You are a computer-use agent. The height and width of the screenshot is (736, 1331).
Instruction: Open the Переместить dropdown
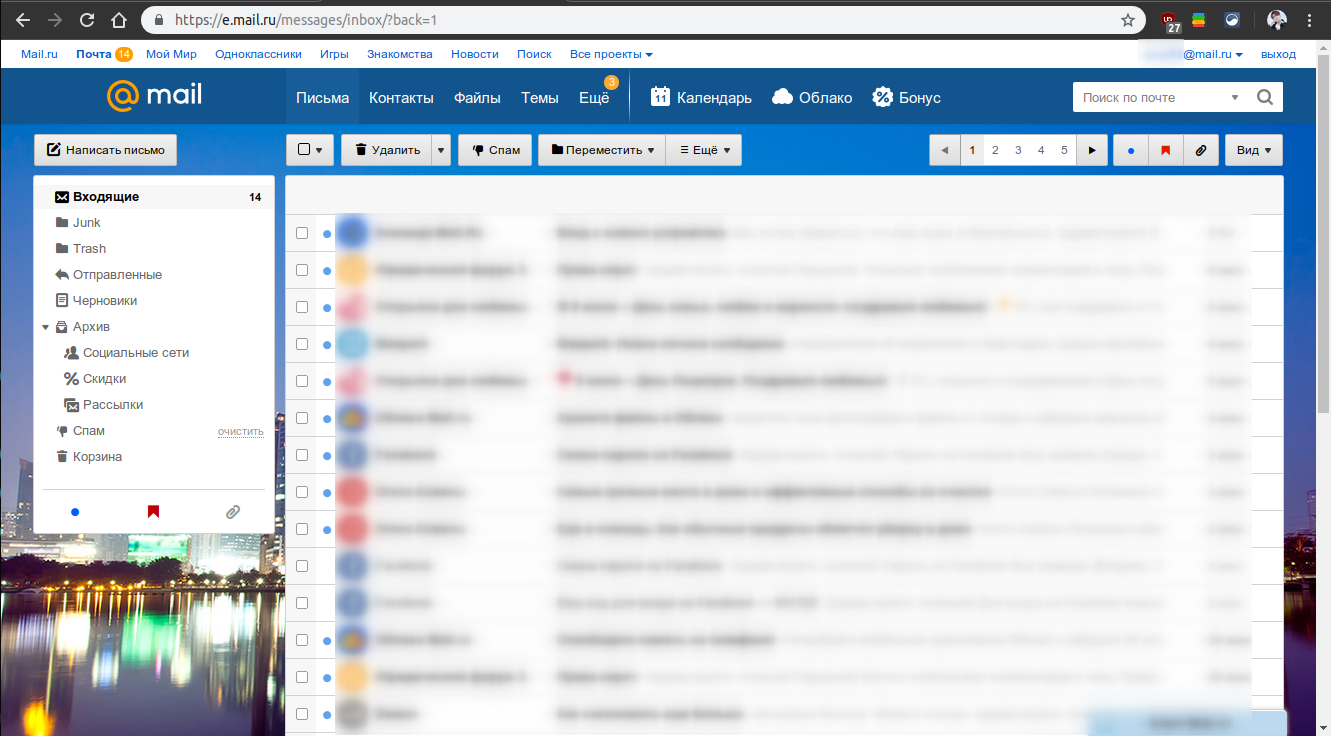click(x=602, y=150)
